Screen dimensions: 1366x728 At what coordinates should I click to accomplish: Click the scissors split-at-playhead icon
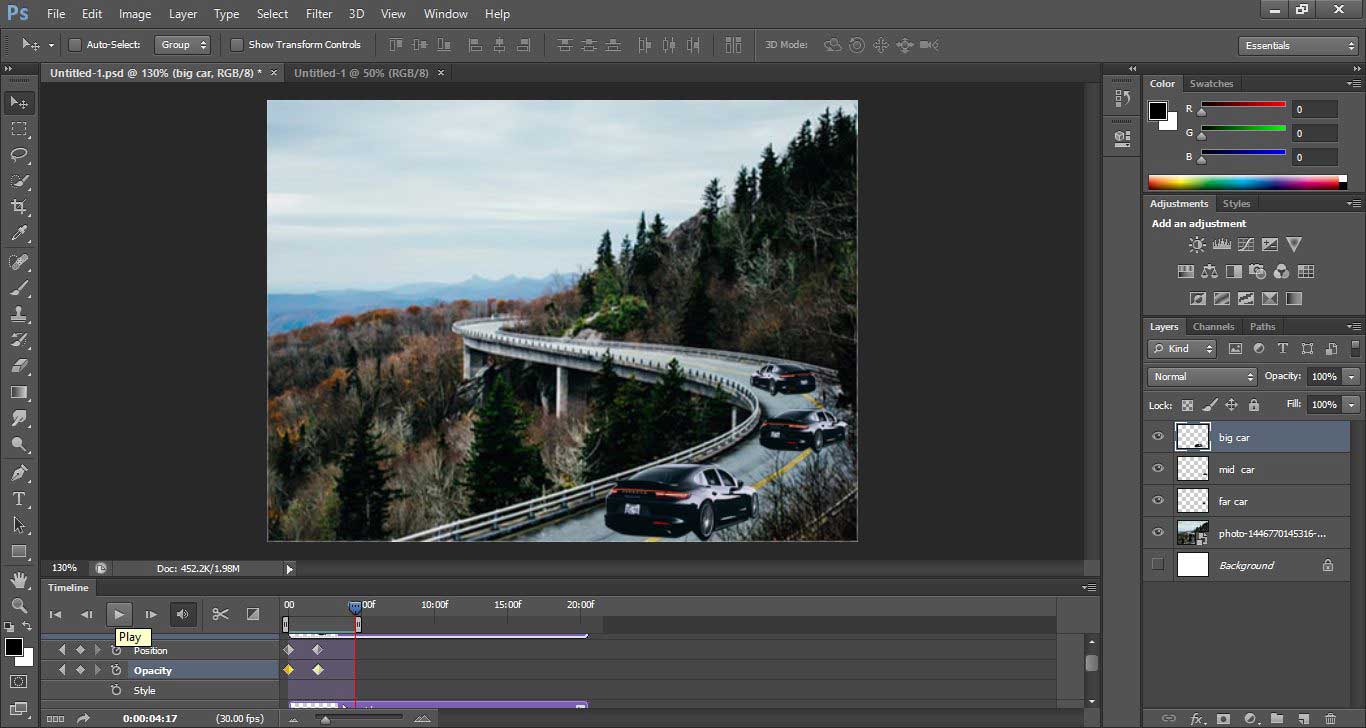(220, 614)
